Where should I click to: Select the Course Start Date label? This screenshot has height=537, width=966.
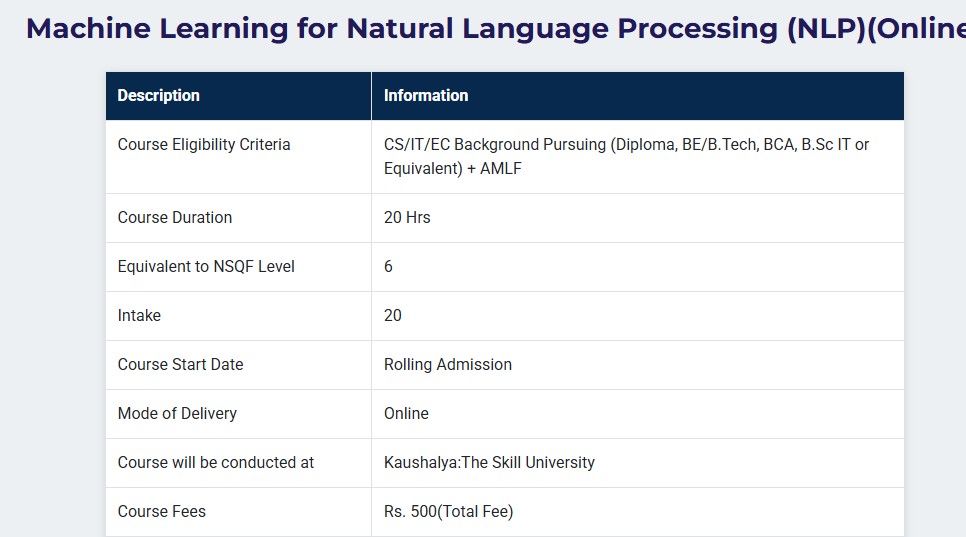181,365
